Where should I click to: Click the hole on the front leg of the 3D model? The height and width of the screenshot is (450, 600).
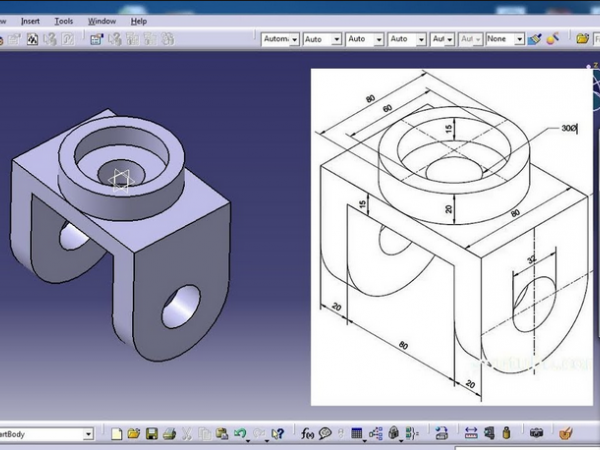181,307
